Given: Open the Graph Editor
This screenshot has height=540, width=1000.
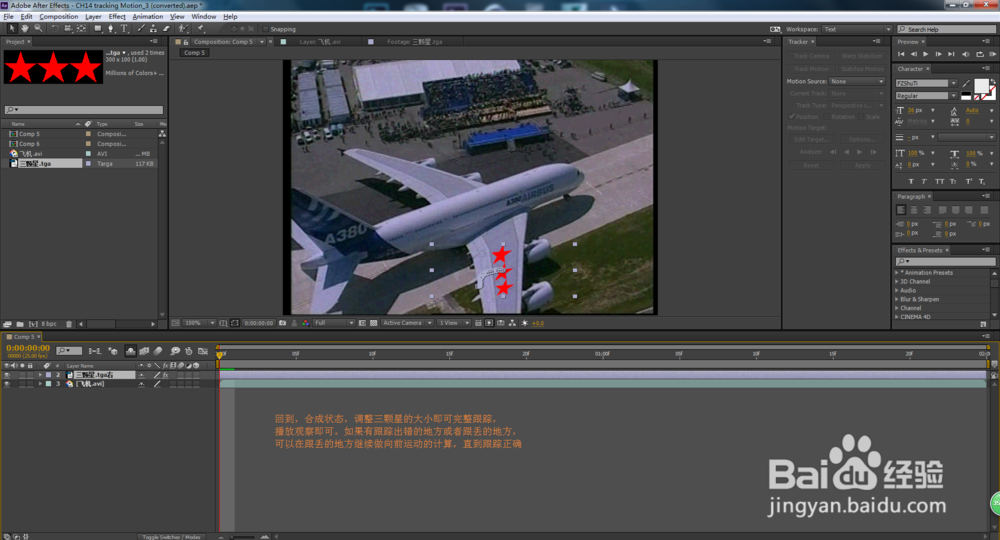Looking at the screenshot, I should [203, 351].
